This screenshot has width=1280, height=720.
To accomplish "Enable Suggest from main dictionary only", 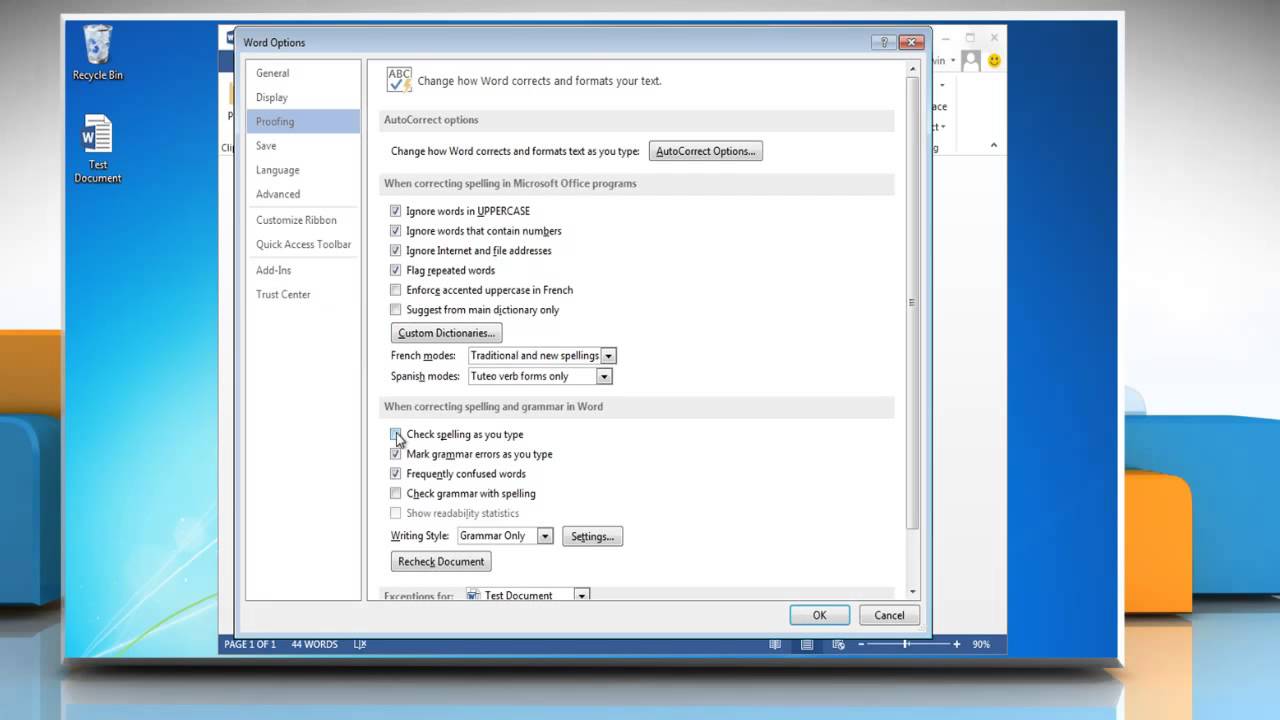I will click(396, 310).
